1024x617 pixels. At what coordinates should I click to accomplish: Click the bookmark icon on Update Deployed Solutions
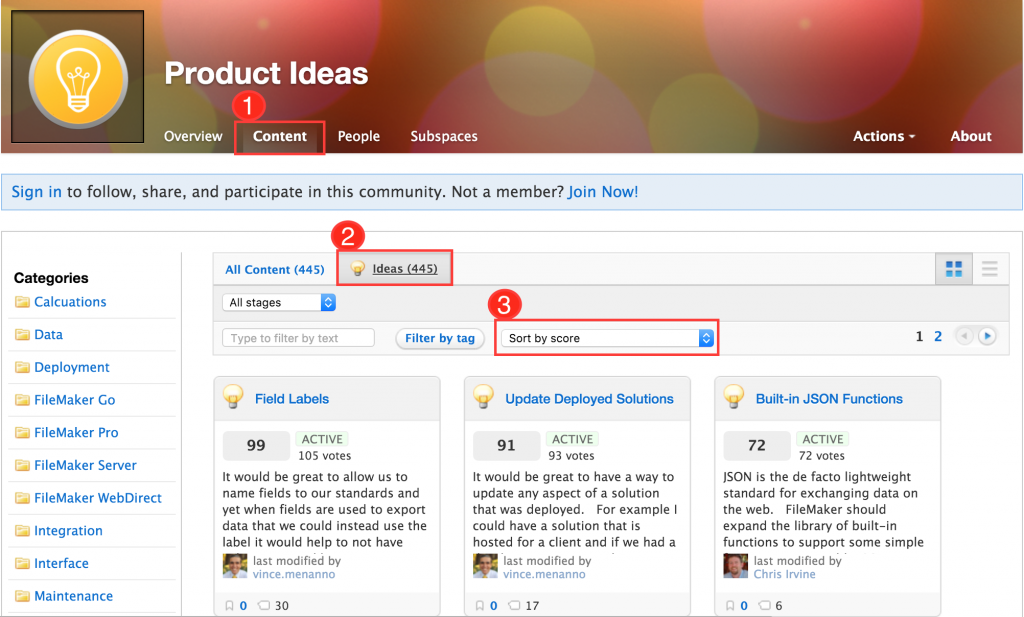[482, 604]
